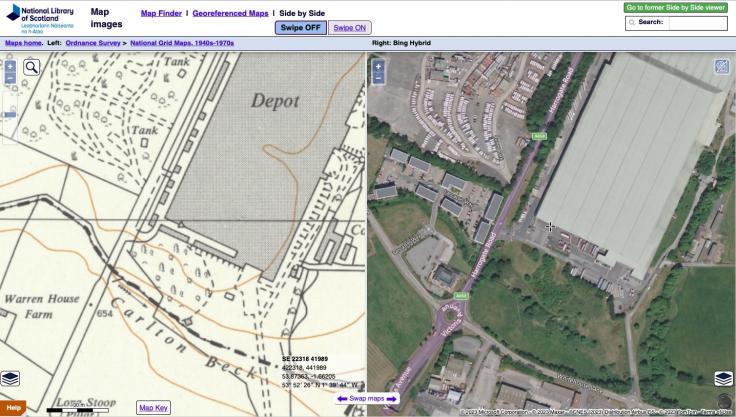Go to Georeferenced Maps viewer
The image size is (736, 417).
pos(230,13)
